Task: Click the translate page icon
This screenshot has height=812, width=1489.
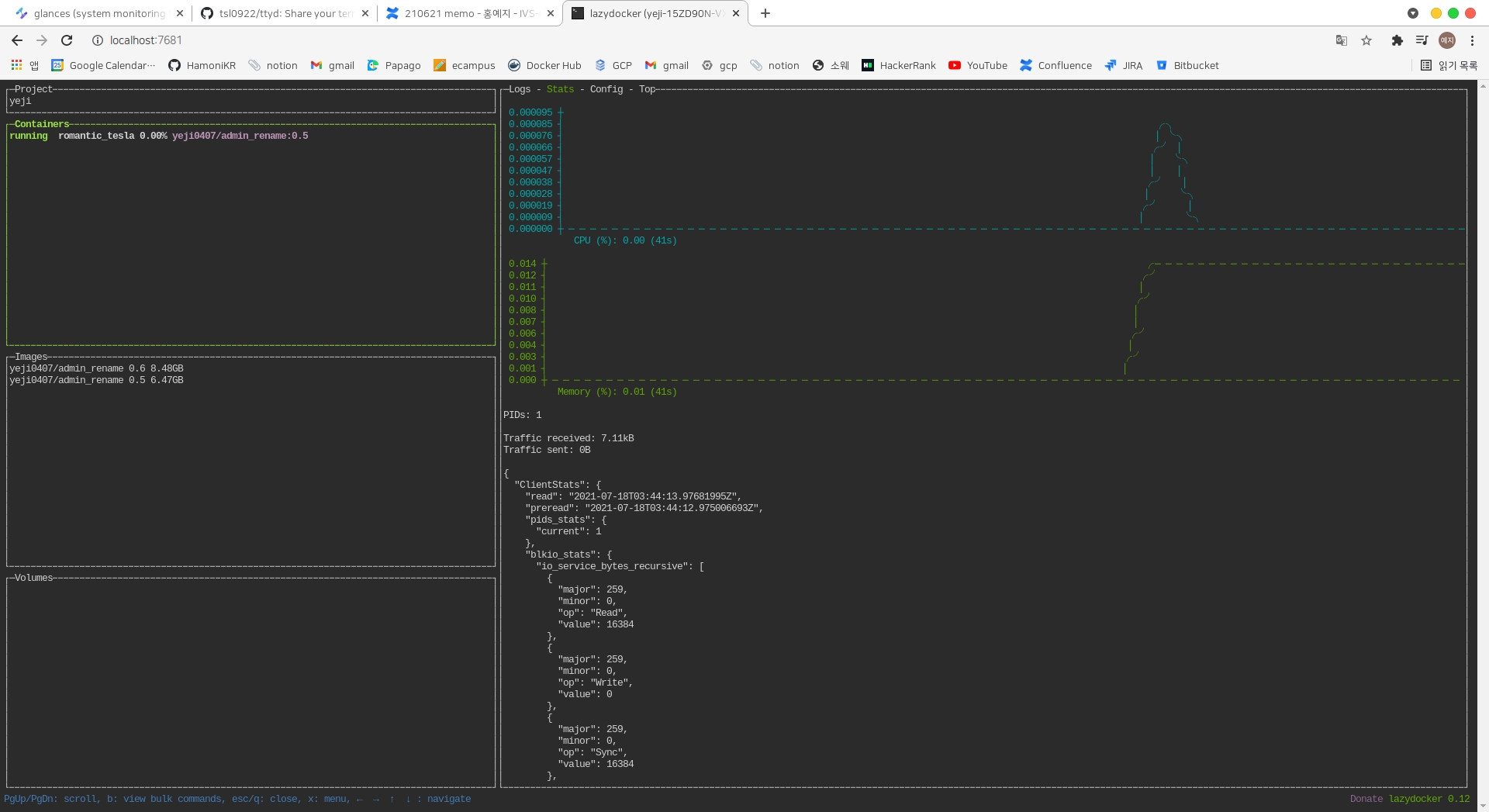Action: (x=1341, y=40)
